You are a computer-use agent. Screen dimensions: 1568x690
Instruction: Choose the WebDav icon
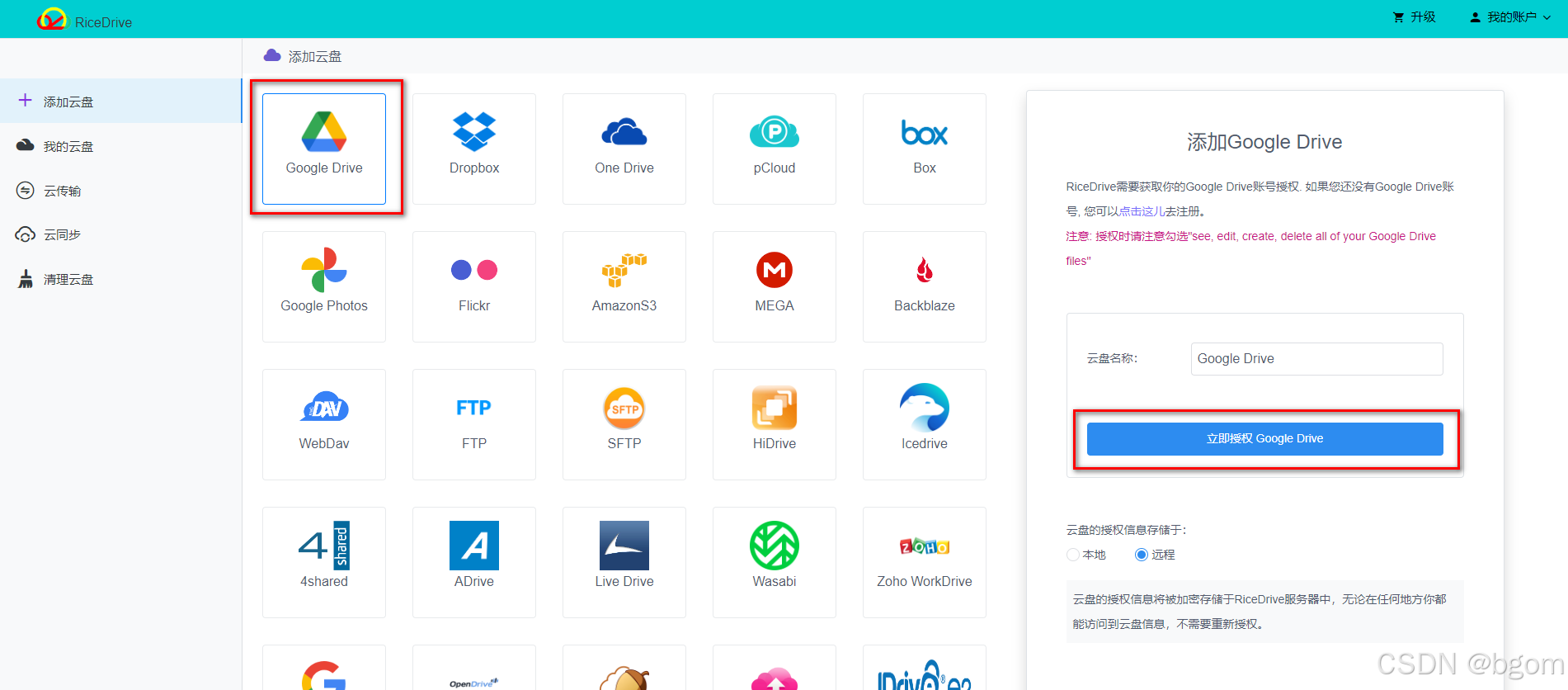(x=324, y=408)
